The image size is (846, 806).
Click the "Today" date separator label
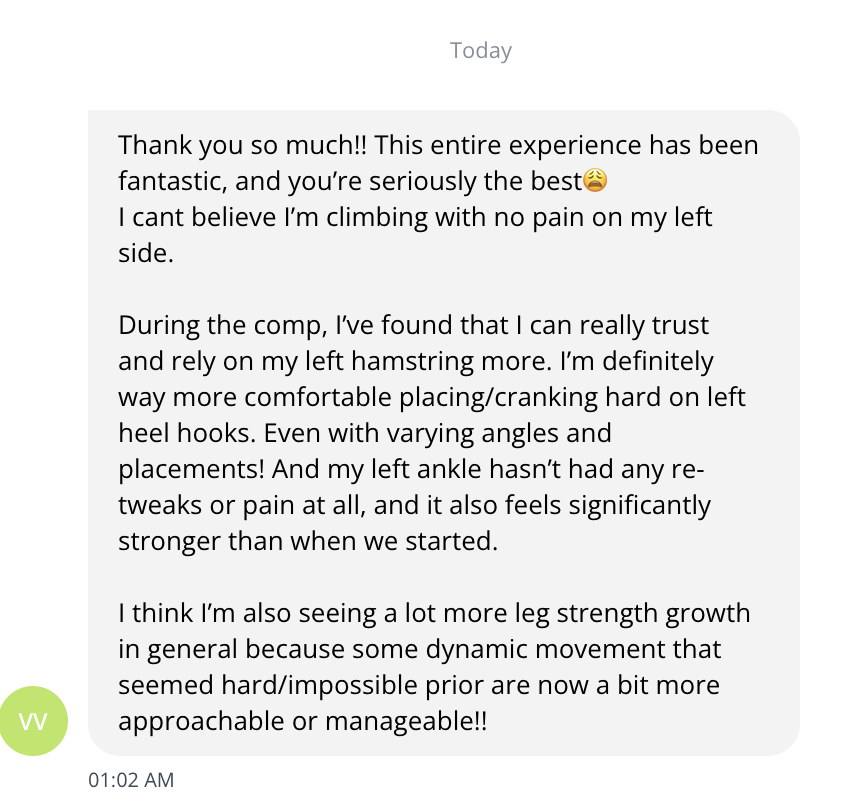tap(481, 50)
